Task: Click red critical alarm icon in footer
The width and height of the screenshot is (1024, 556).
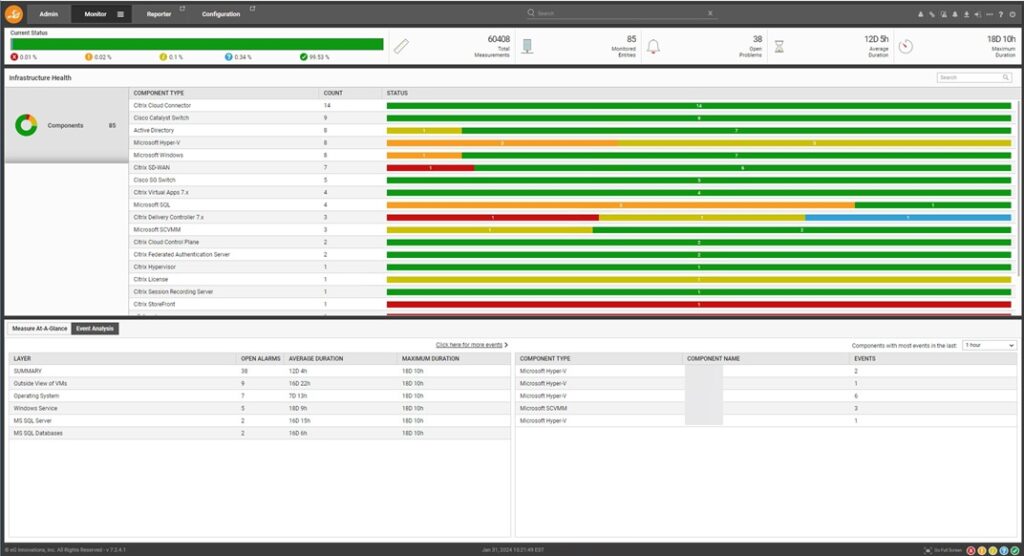Action: point(971,551)
